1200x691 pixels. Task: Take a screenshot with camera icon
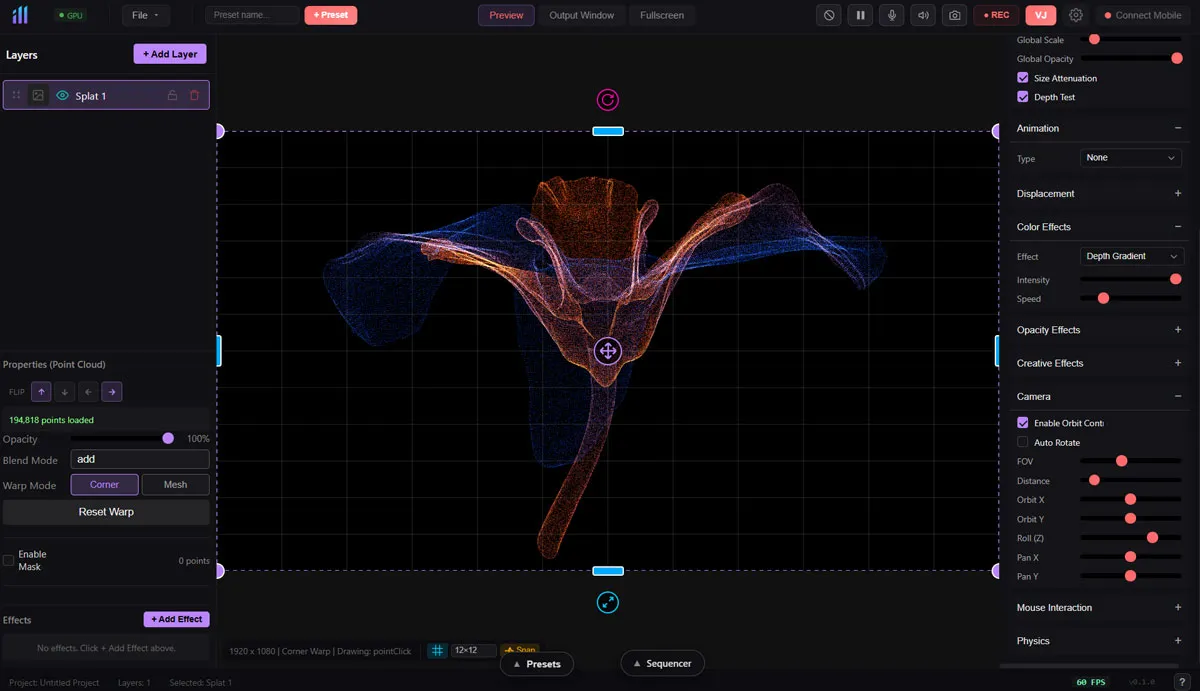(x=955, y=15)
